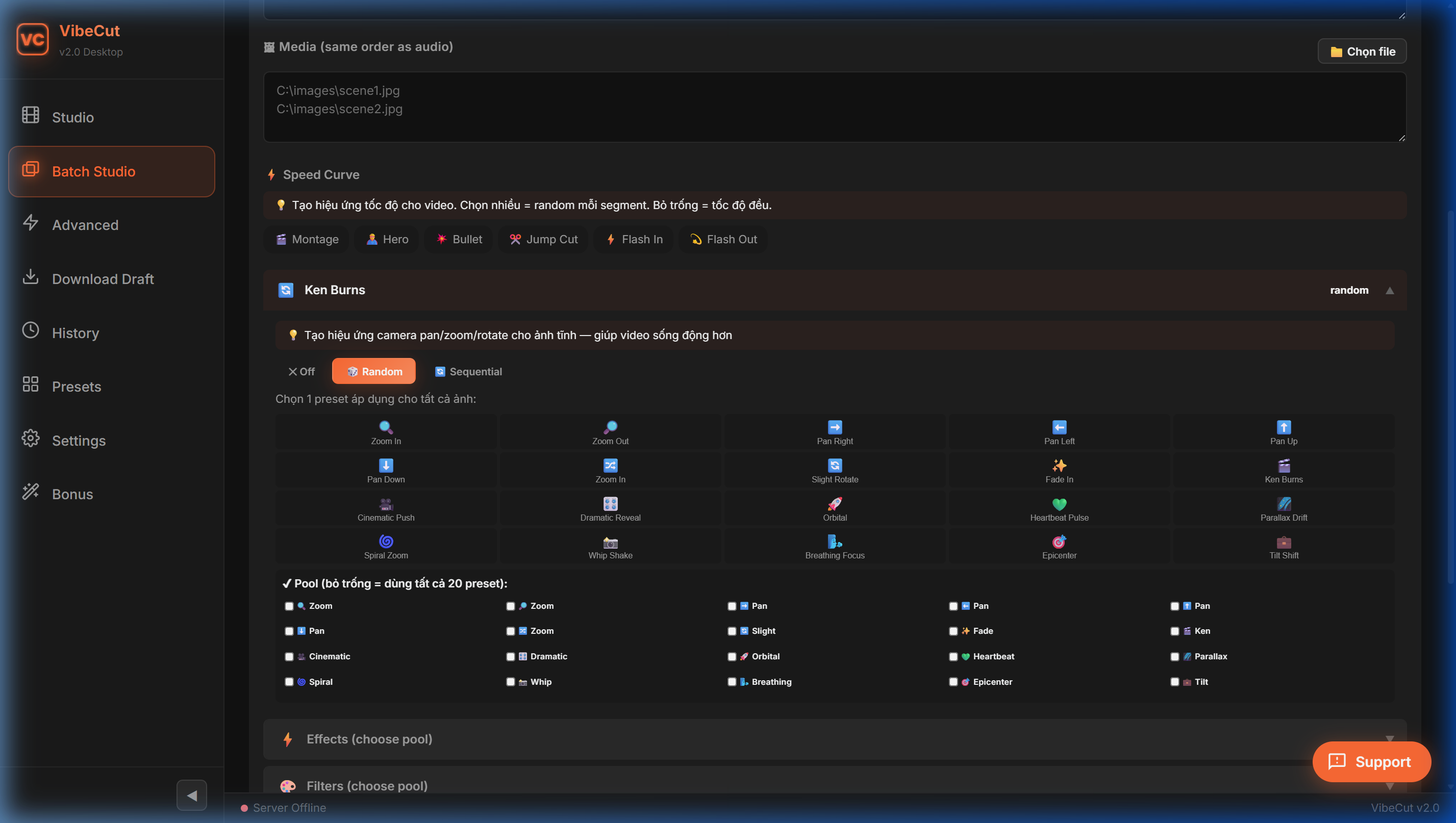
Task: Select the Zoom Out preset tile
Action: 610,432
